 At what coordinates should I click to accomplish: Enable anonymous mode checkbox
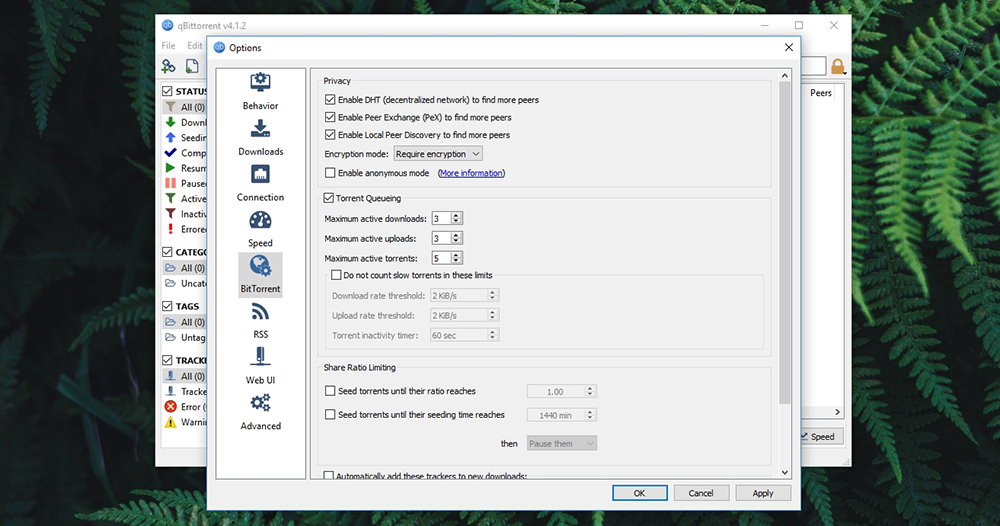(330, 173)
